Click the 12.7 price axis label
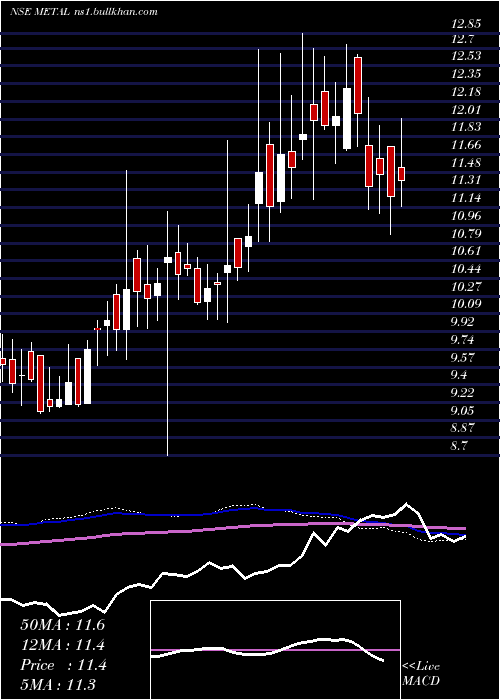The width and height of the screenshot is (500, 700). 462,40
